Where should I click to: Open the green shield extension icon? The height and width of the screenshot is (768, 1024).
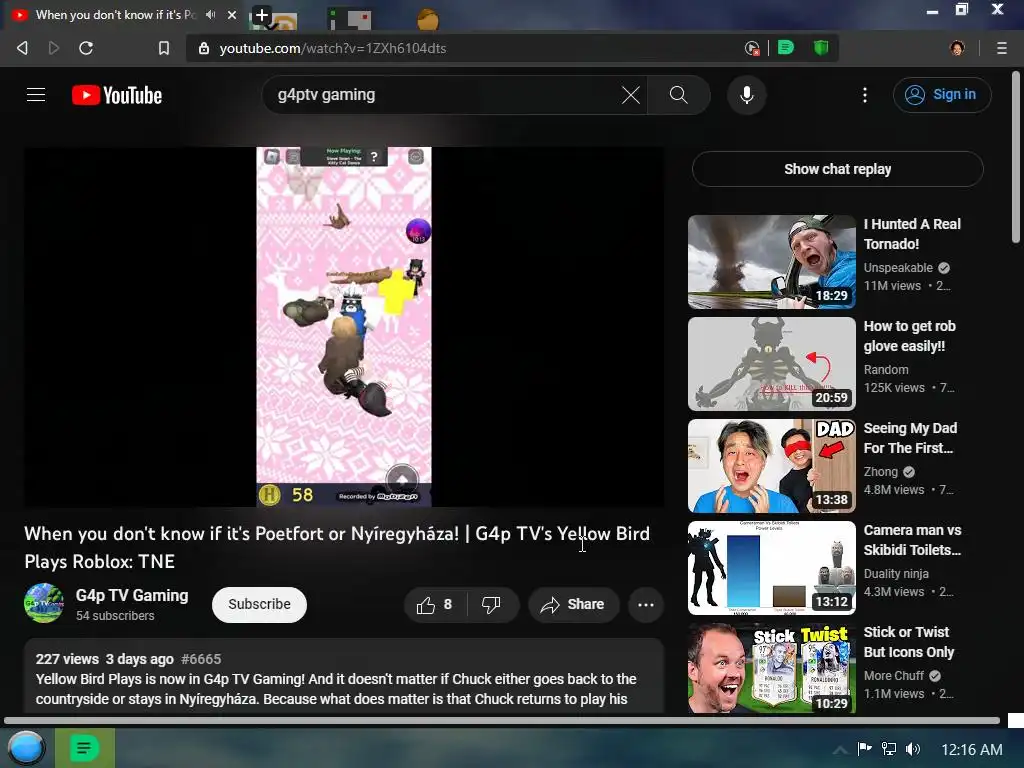click(x=821, y=48)
